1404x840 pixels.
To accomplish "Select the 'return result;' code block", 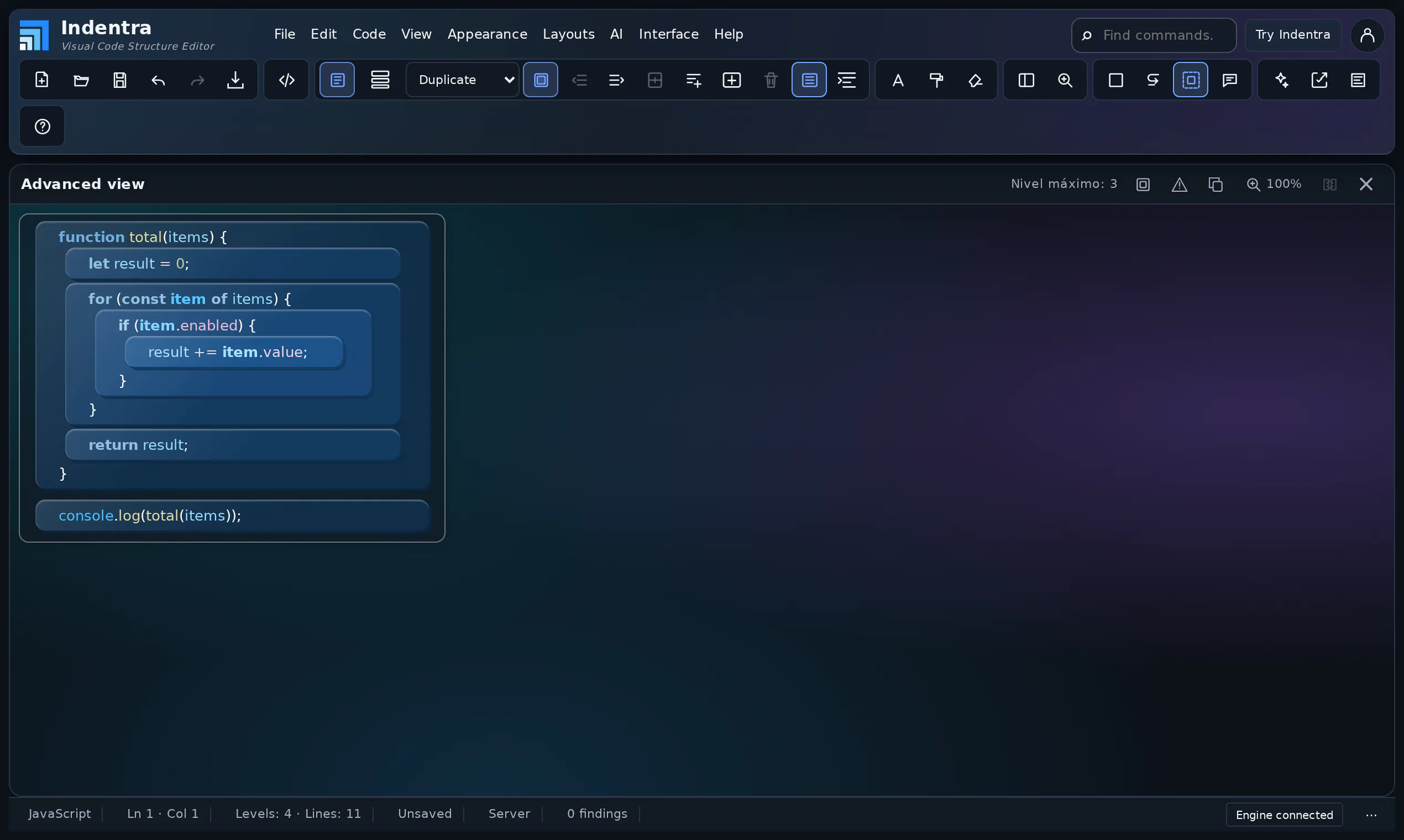I will click(233, 445).
